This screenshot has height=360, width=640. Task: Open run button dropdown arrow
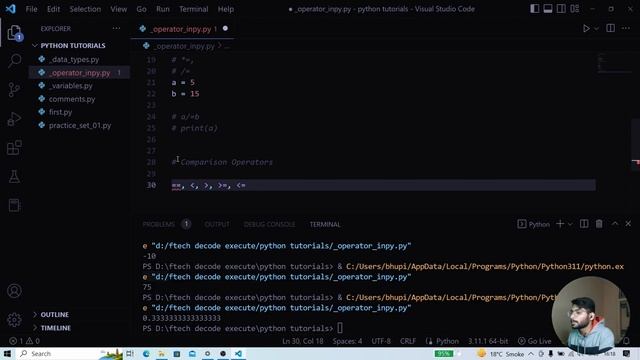pyautogui.click(x=596, y=29)
